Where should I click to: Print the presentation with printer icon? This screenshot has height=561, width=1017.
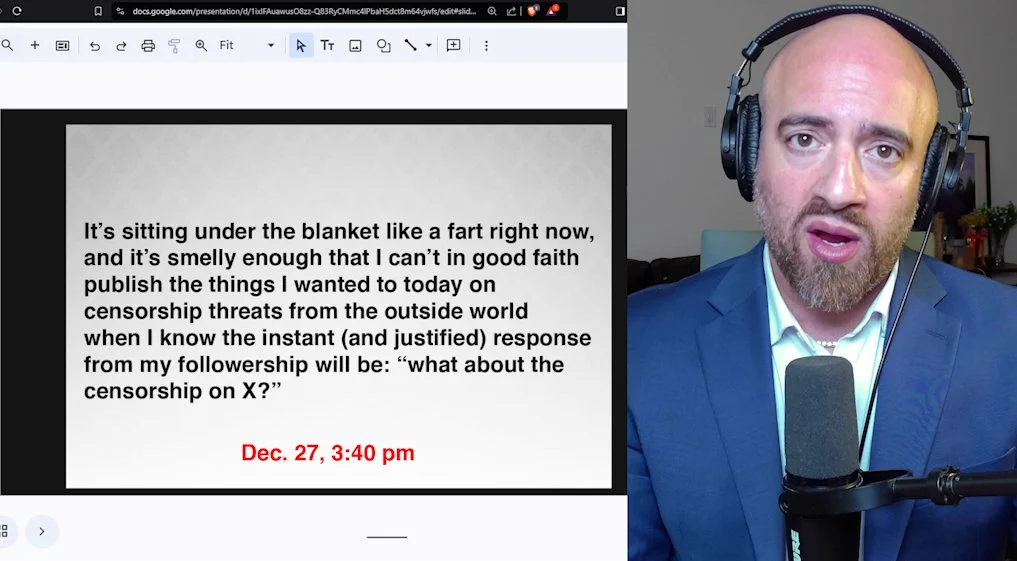148,46
